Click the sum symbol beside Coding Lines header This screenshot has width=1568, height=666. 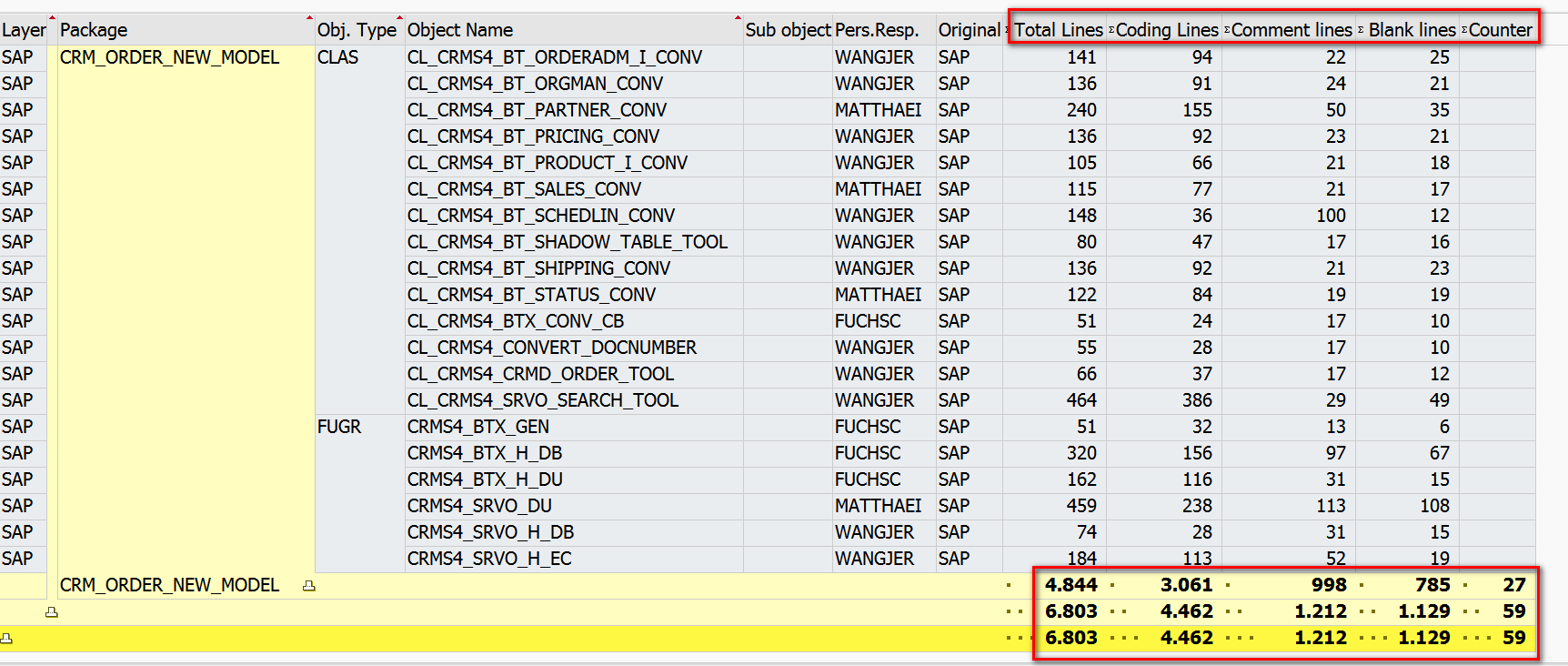coord(1111,30)
